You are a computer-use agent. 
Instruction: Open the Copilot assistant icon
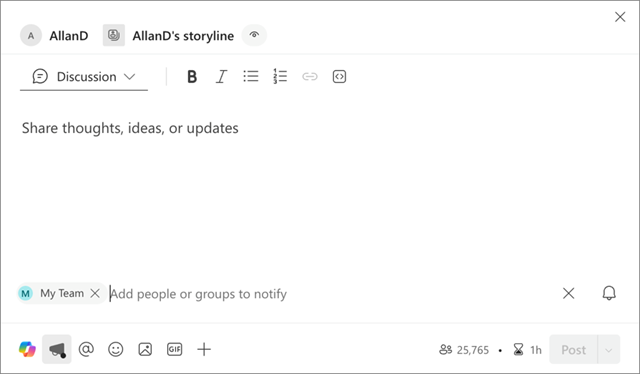click(x=27, y=350)
